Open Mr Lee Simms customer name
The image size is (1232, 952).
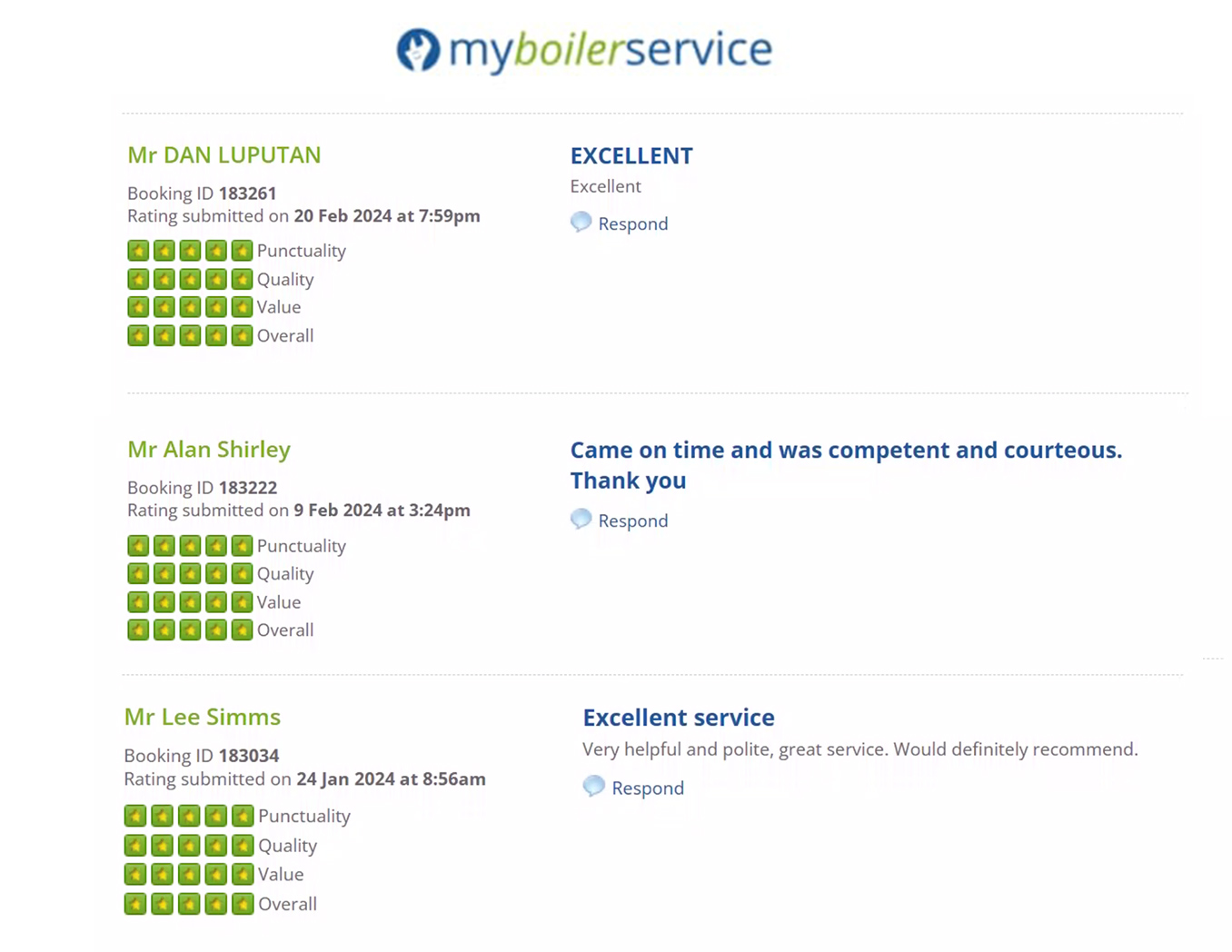202,717
